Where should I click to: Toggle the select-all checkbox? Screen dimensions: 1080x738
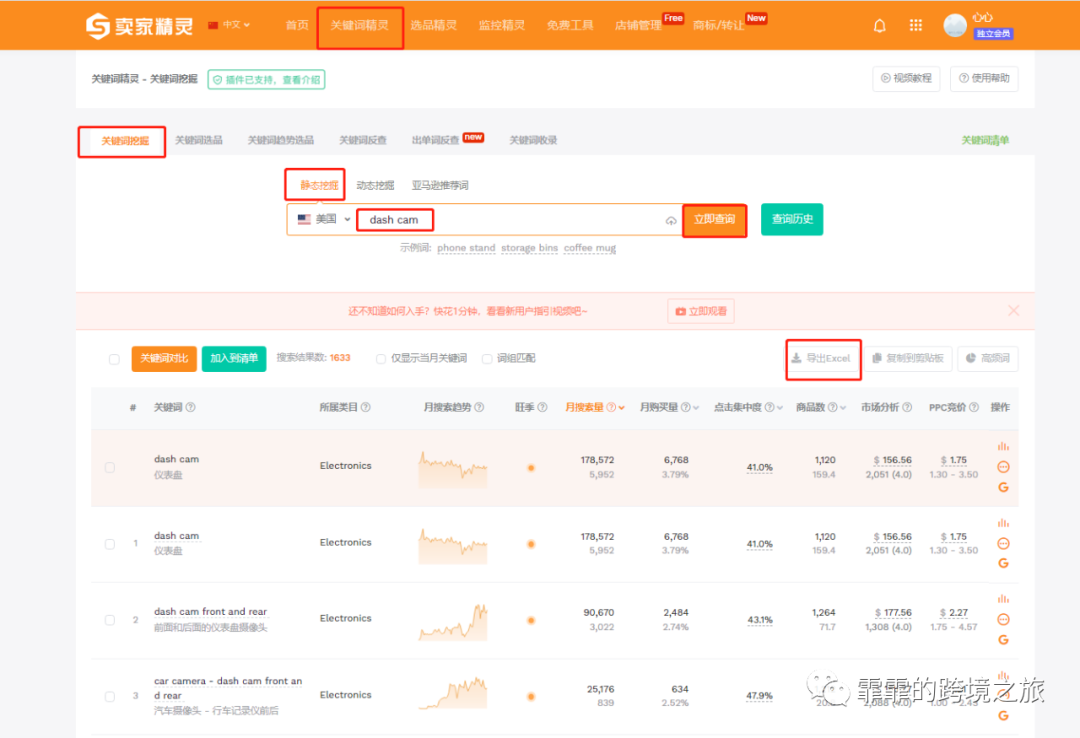pos(114,359)
